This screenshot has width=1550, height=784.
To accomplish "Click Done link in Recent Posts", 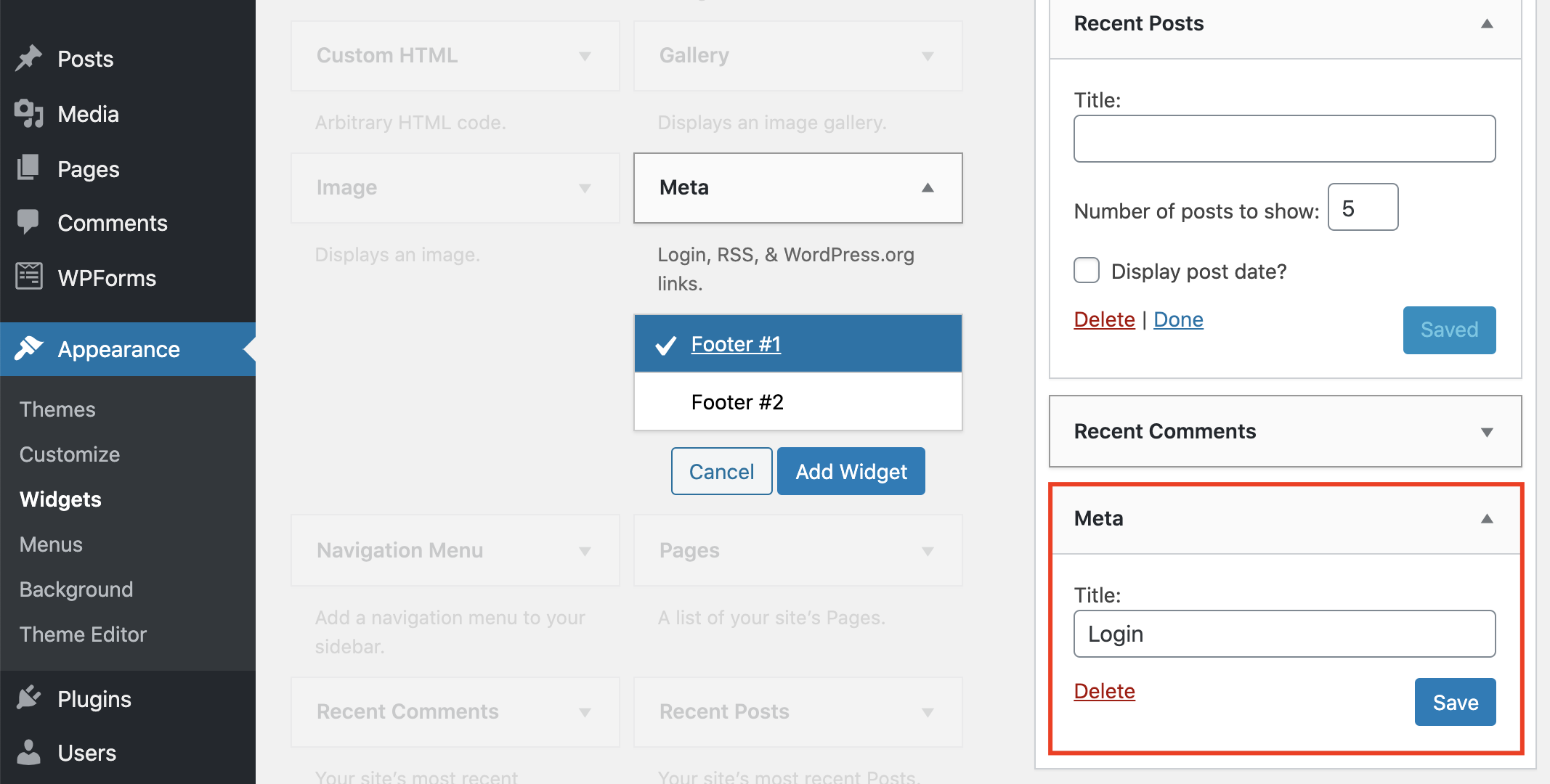I will (1177, 319).
